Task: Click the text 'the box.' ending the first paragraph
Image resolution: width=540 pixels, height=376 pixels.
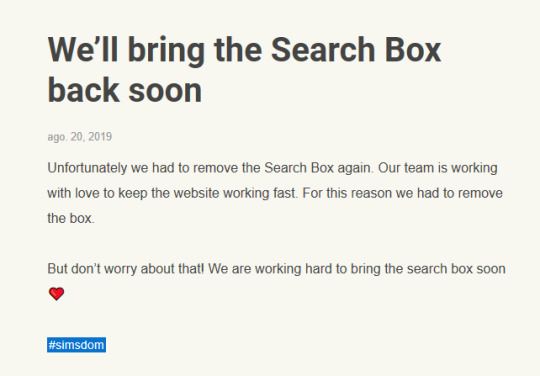Action: pos(71,218)
